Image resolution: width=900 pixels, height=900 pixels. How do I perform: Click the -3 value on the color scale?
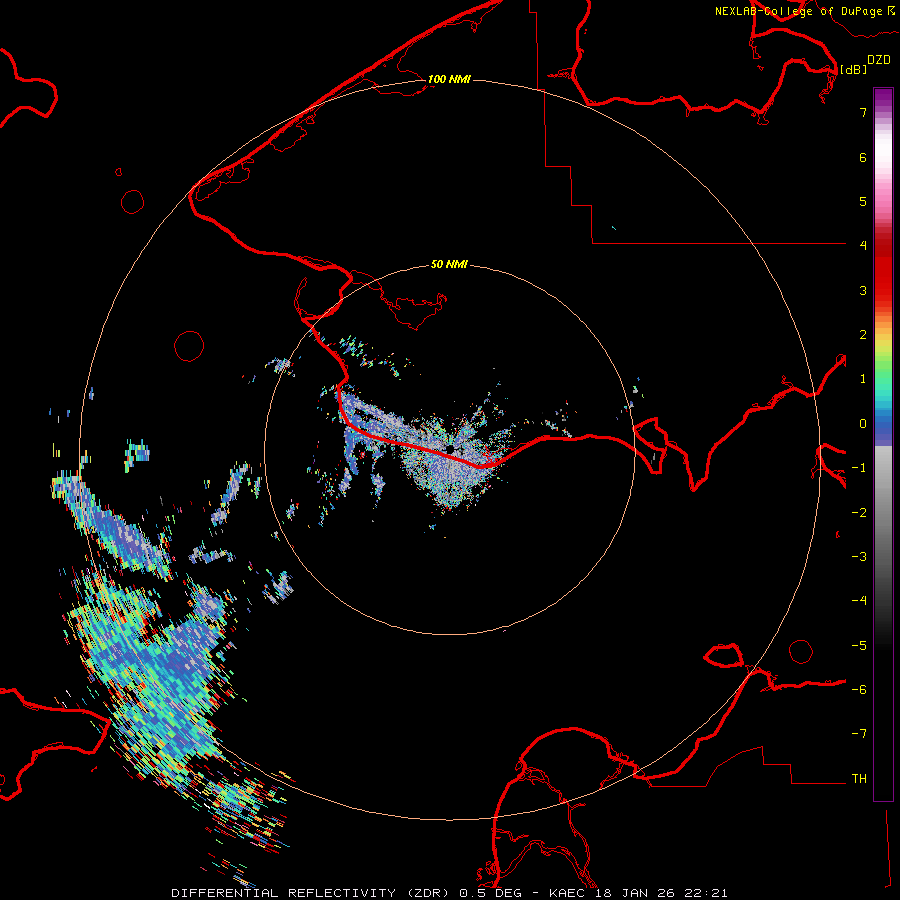859,557
